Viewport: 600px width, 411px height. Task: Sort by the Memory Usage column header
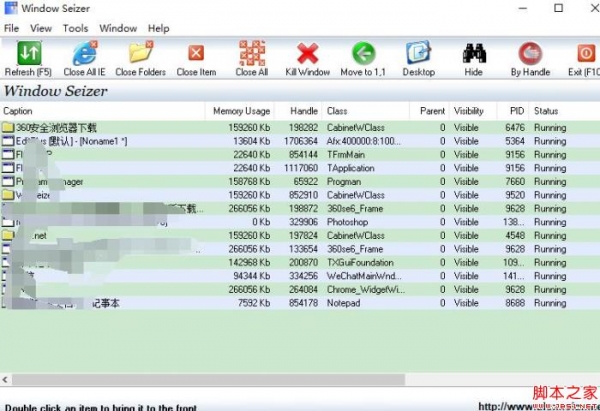point(240,111)
